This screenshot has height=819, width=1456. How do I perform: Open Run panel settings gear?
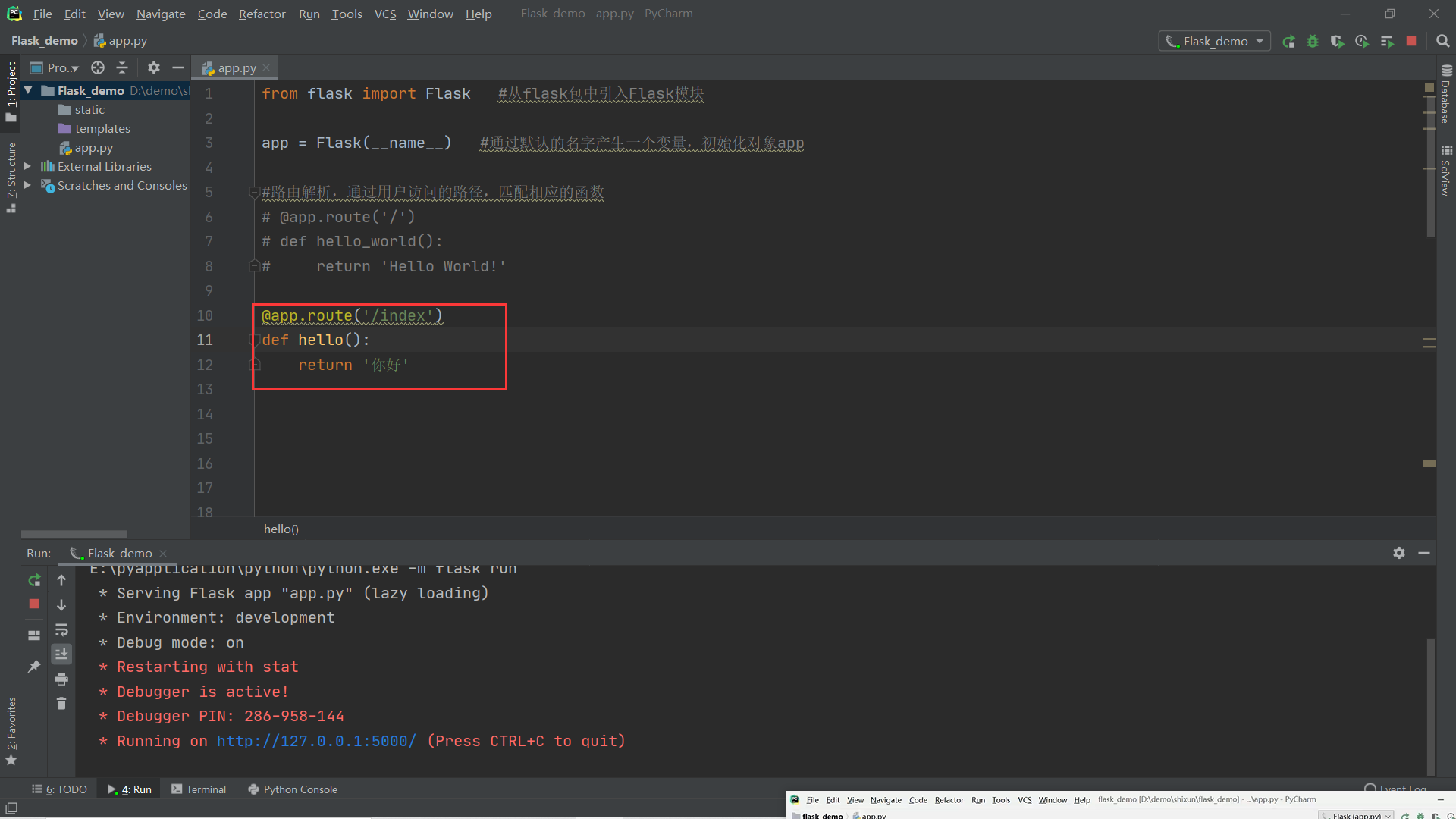coord(1399,553)
